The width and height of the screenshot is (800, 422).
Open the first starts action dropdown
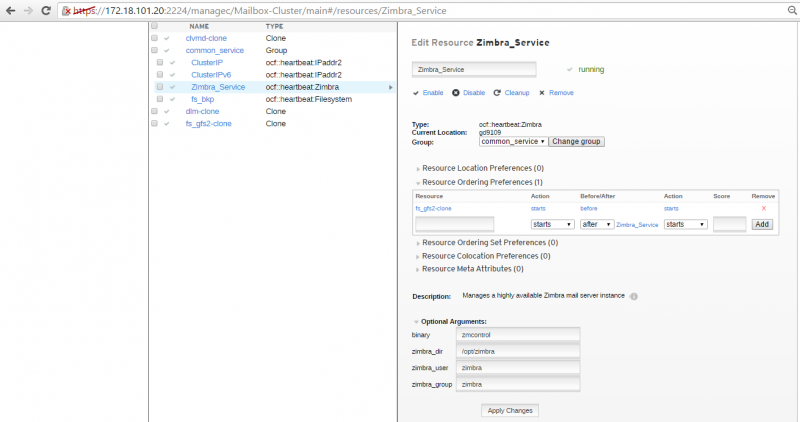pyautogui.click(x=553, y=225)
